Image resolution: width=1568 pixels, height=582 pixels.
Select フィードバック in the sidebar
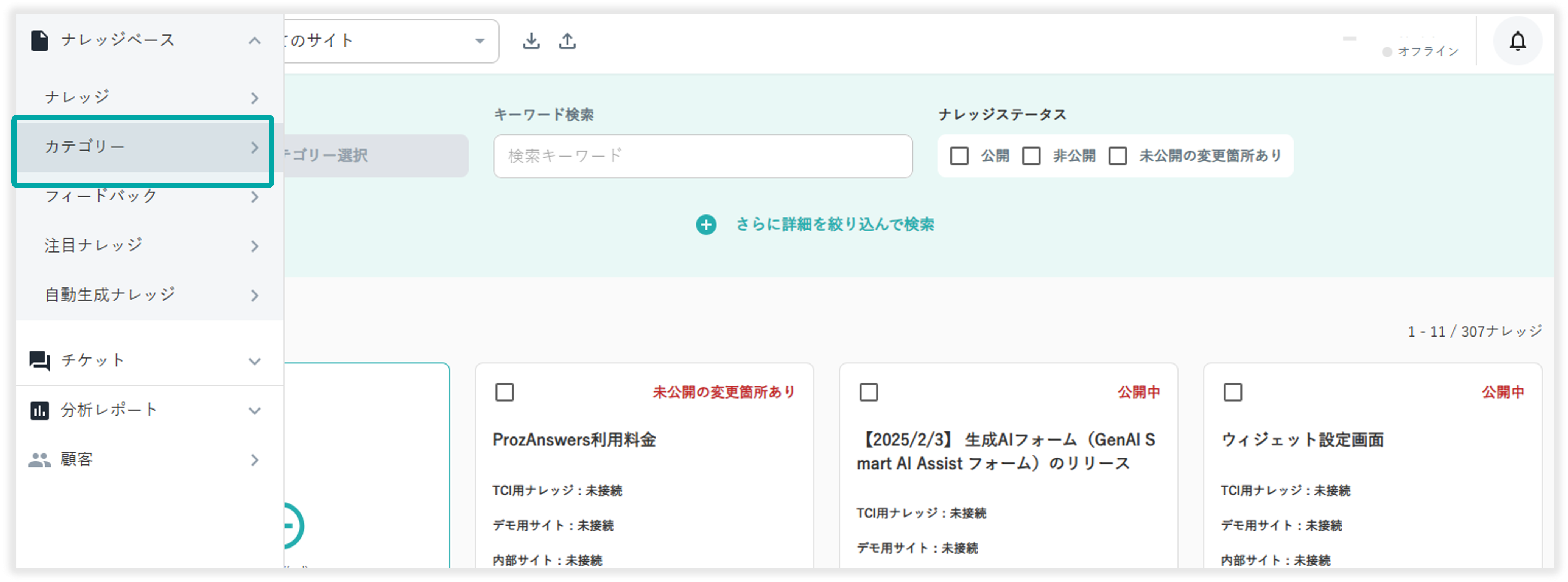[x=101, y=196]
